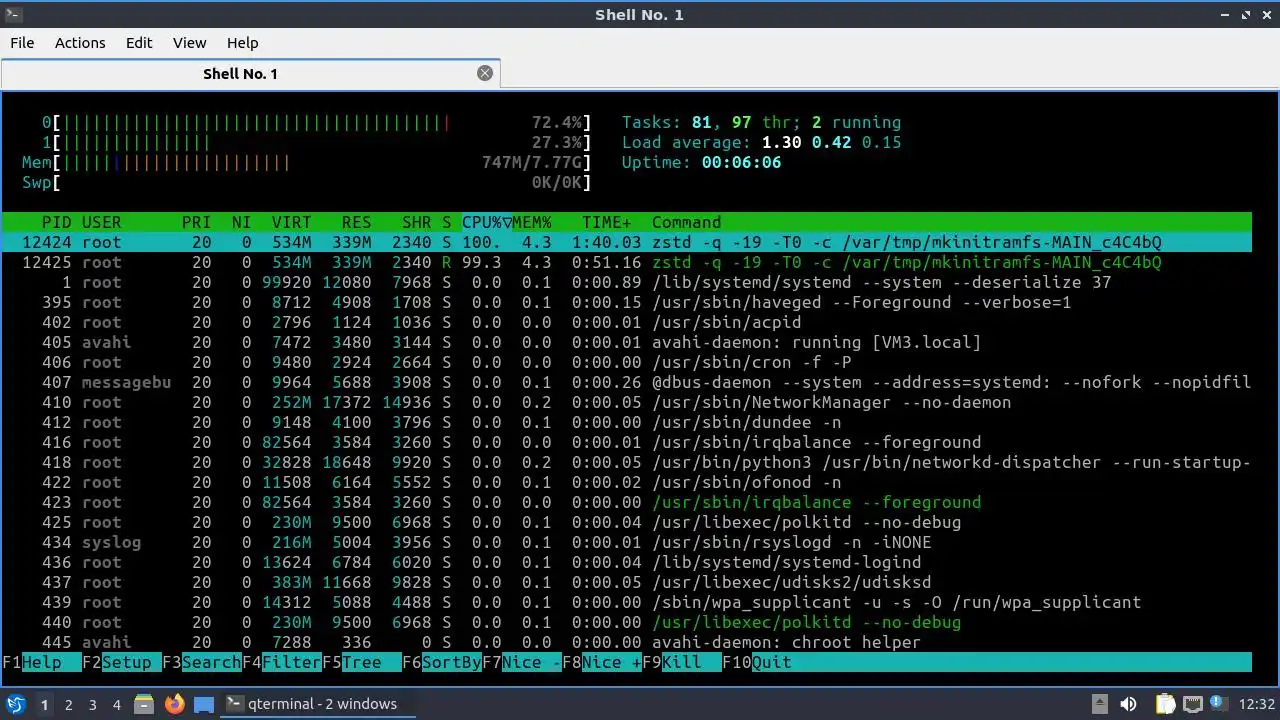Open the View menu
The image size is (1280, 720).
[x=189, y=43]
